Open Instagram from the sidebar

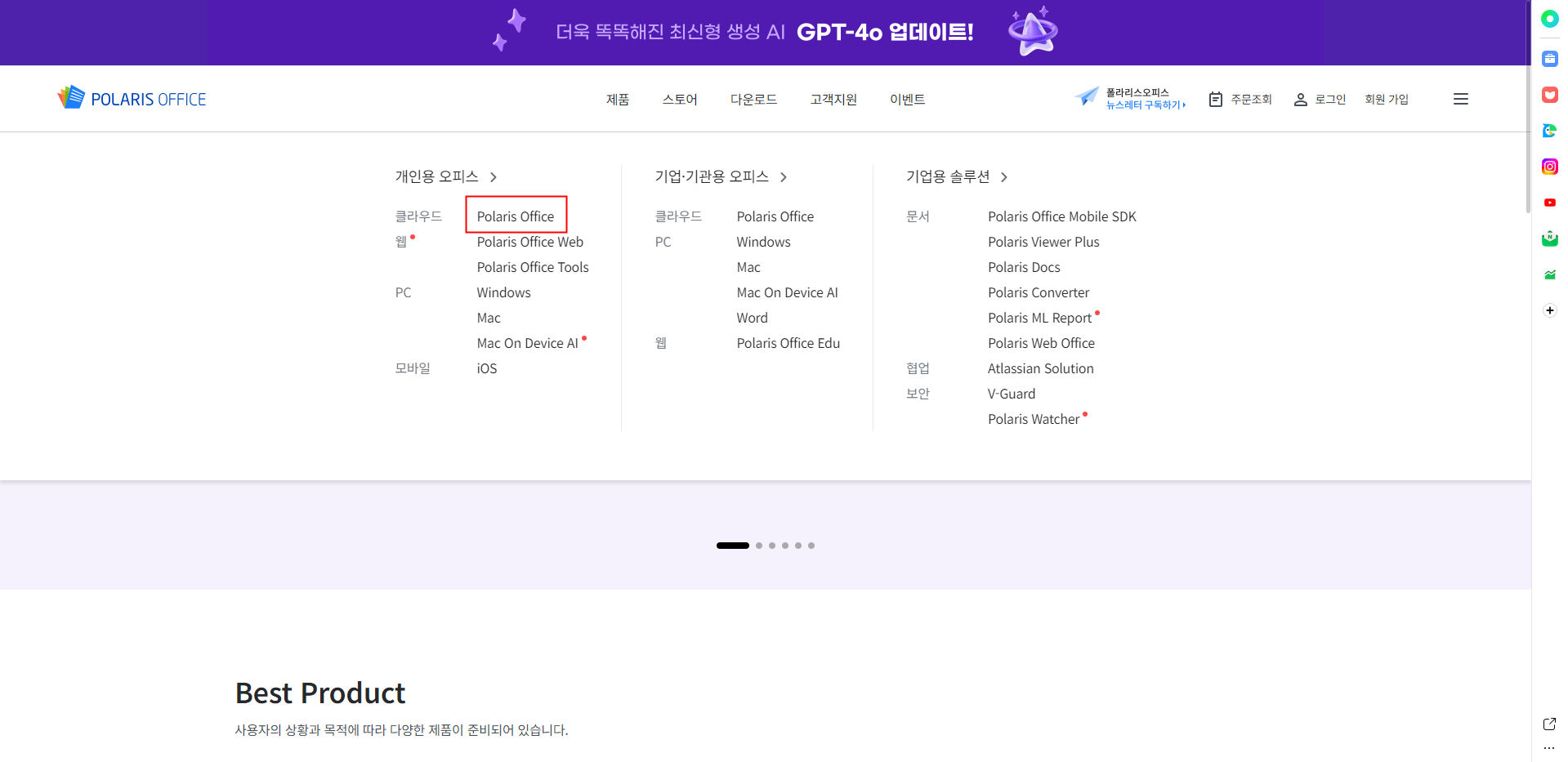[1550, 167]
